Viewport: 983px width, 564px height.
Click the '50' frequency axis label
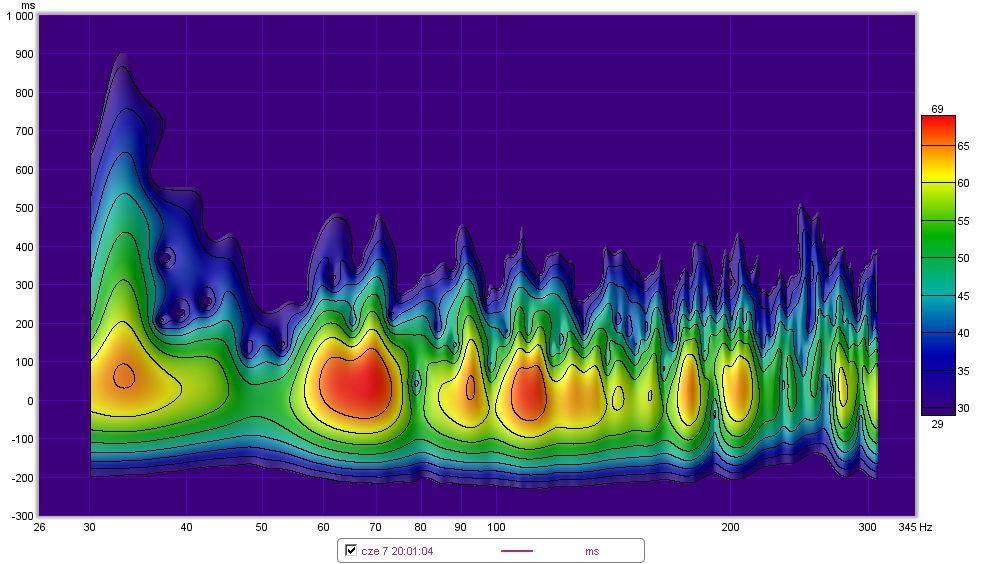pyautogui.click(x=261, y=527)
